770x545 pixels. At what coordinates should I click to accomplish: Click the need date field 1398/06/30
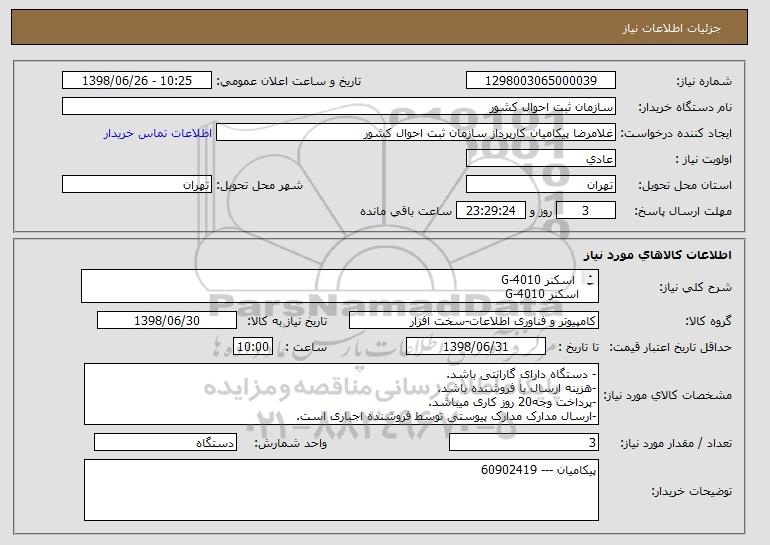coord(167,321)
